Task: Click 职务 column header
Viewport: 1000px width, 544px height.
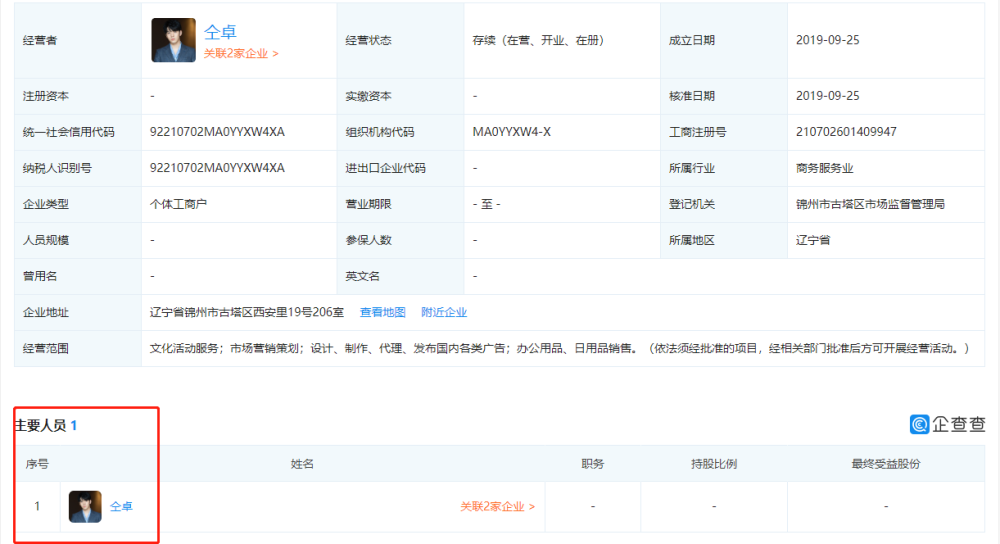Action: click(592, 464)
